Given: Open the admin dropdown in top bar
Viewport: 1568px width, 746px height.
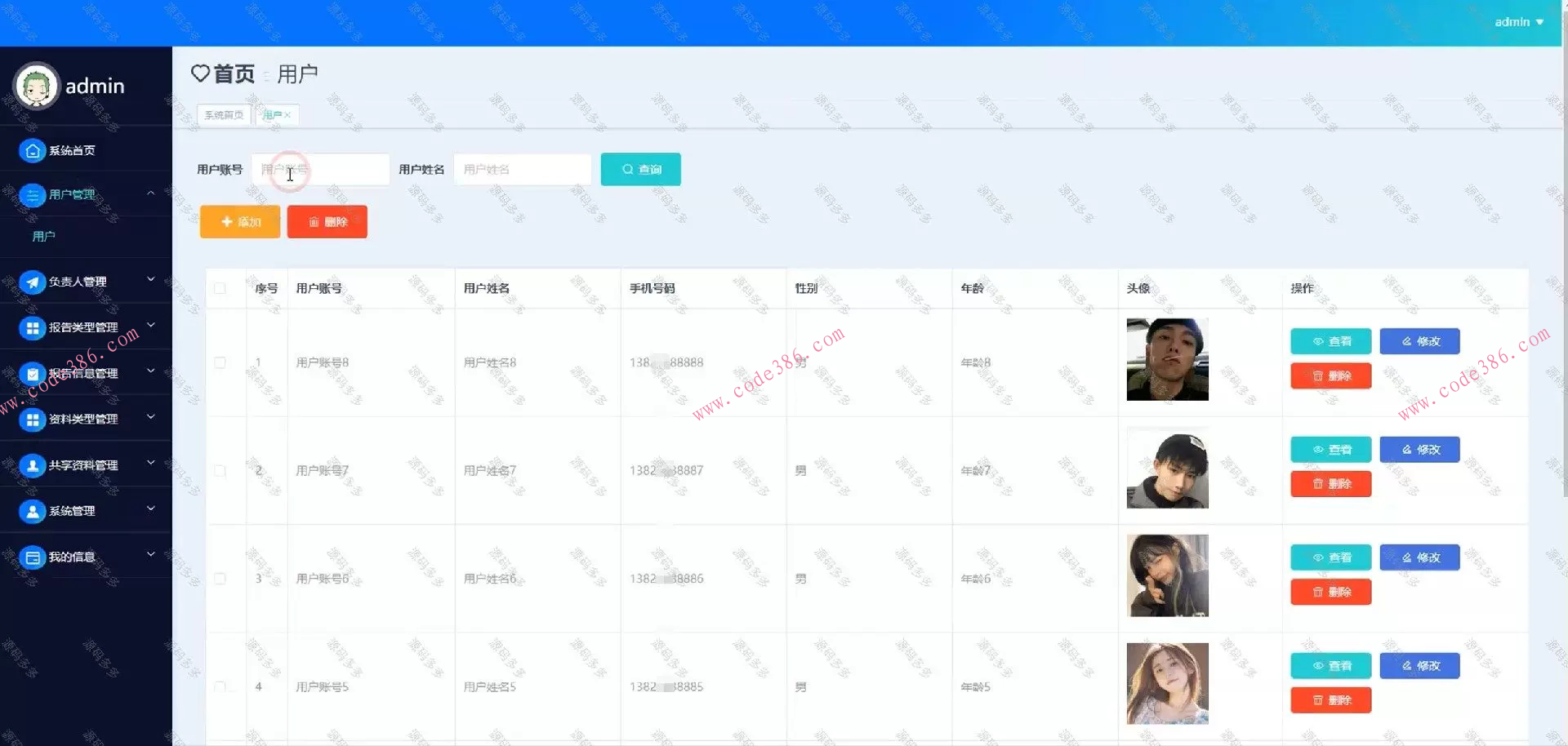Looking at the screenshot, I should [x=1519, y=22].
